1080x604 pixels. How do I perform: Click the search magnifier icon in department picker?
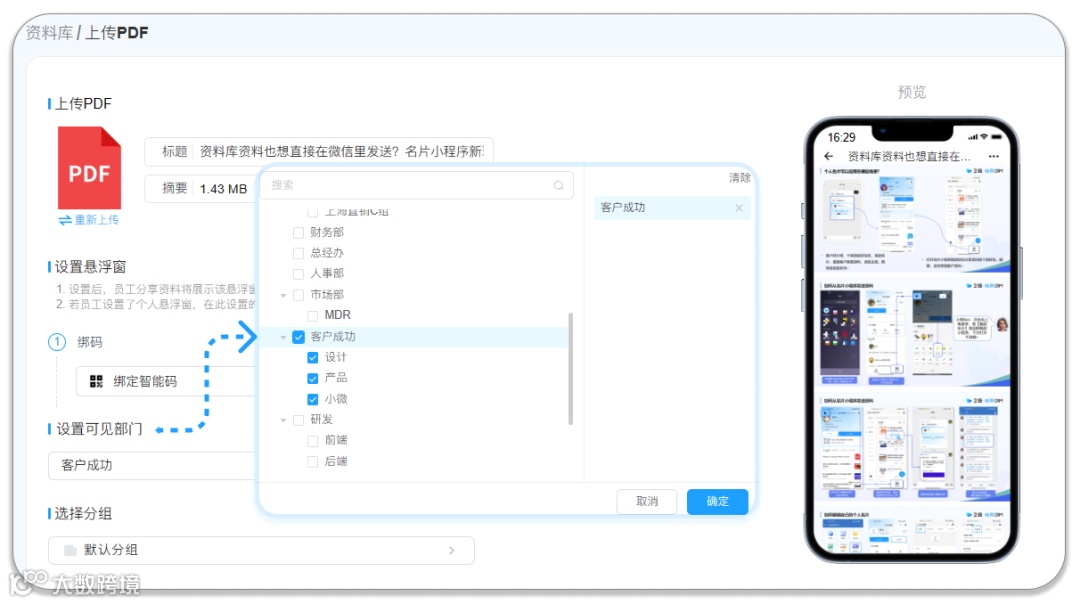(559, 185)
